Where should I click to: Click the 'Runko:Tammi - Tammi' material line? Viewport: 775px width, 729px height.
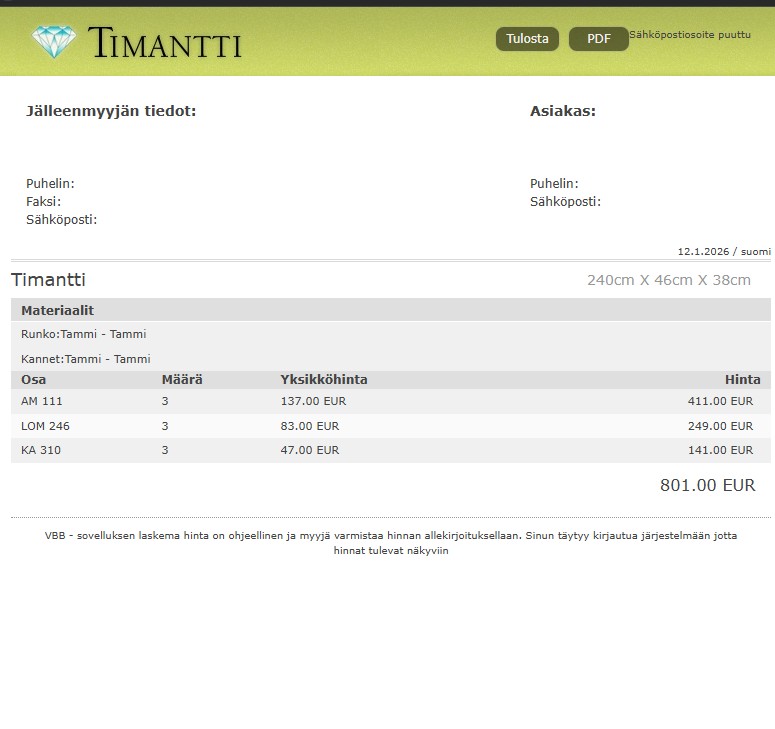coord(83,334)
